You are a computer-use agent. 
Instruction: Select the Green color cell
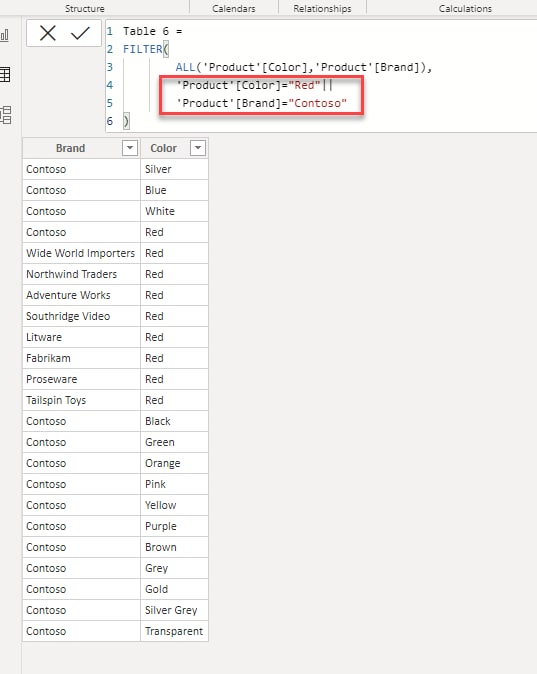point(174,443)
